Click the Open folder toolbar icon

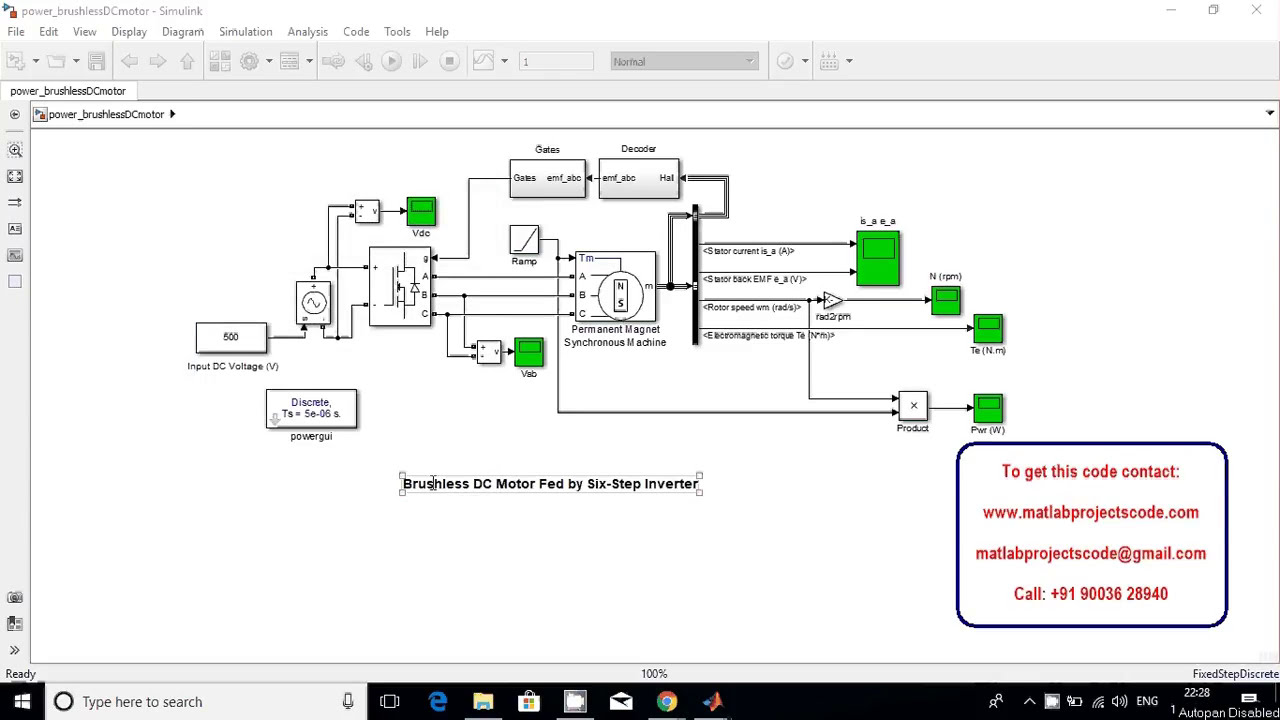tap(56, 62)
